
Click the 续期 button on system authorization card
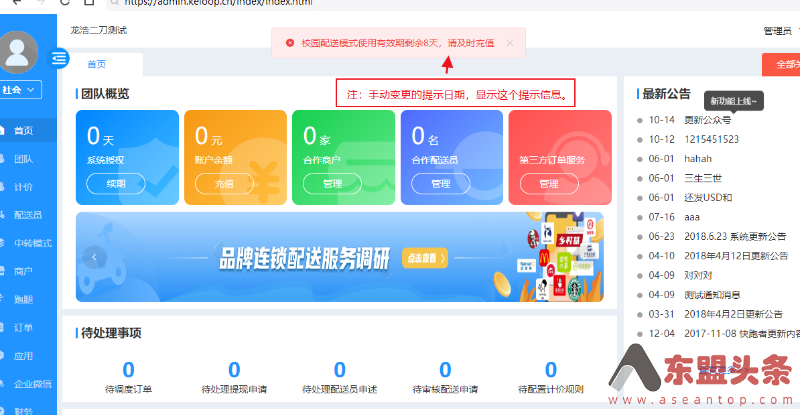point(117,184)
